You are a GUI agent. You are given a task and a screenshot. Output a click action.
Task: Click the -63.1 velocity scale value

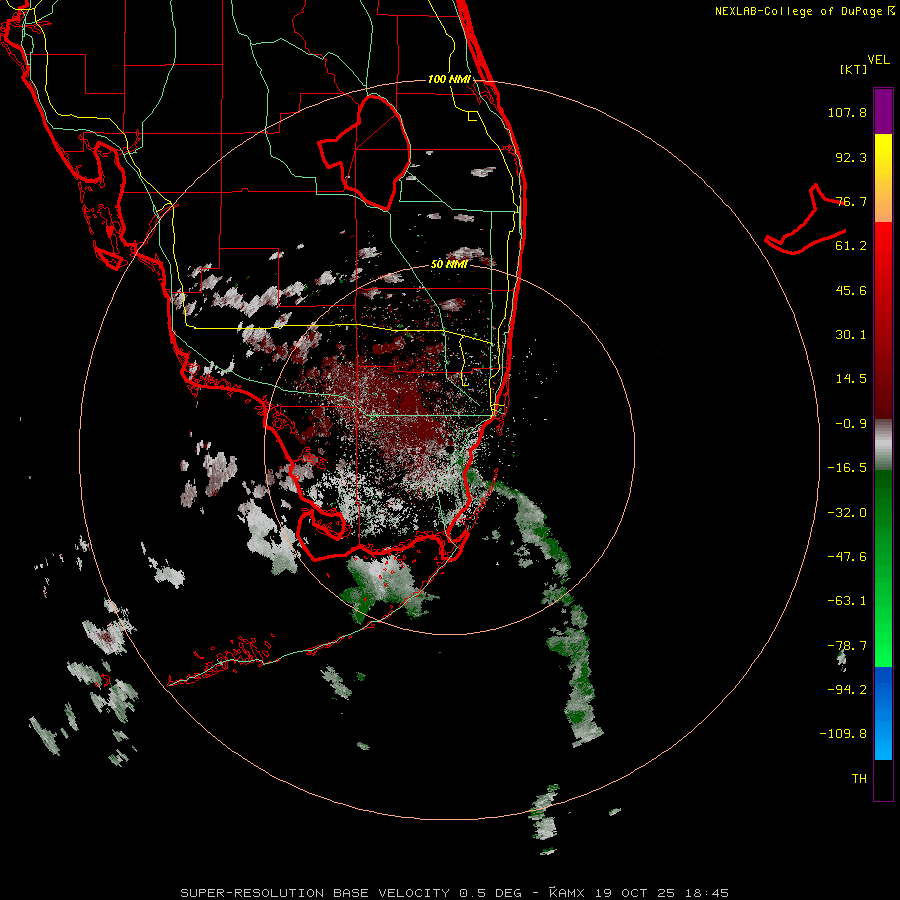[x=847, y=601]
